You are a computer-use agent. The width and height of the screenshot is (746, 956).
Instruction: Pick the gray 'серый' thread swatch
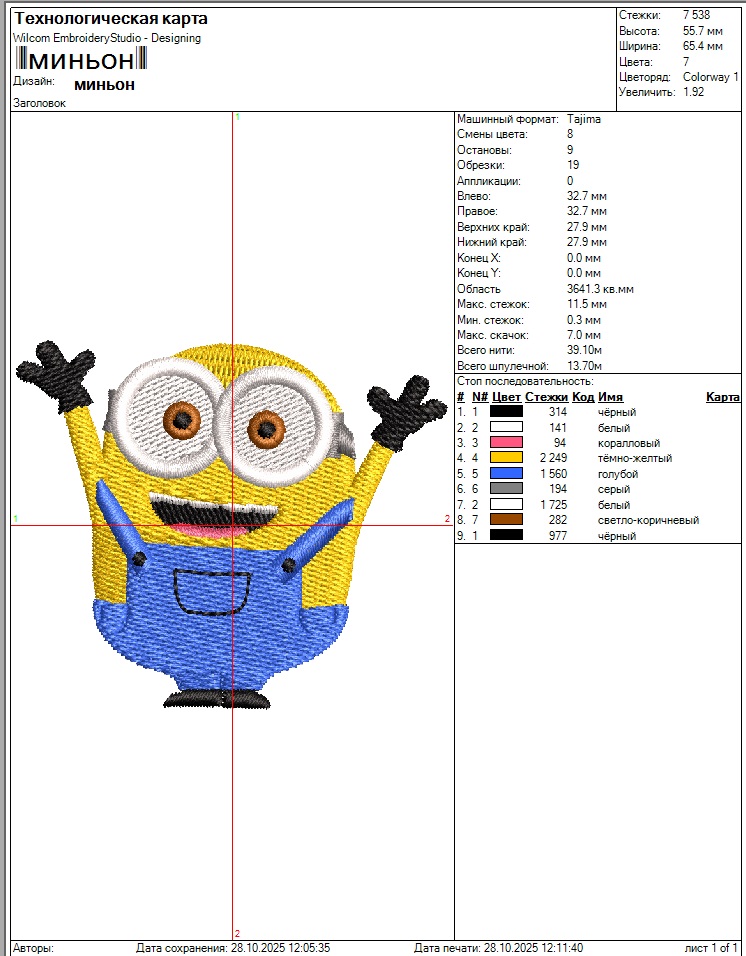coord(506,489)
